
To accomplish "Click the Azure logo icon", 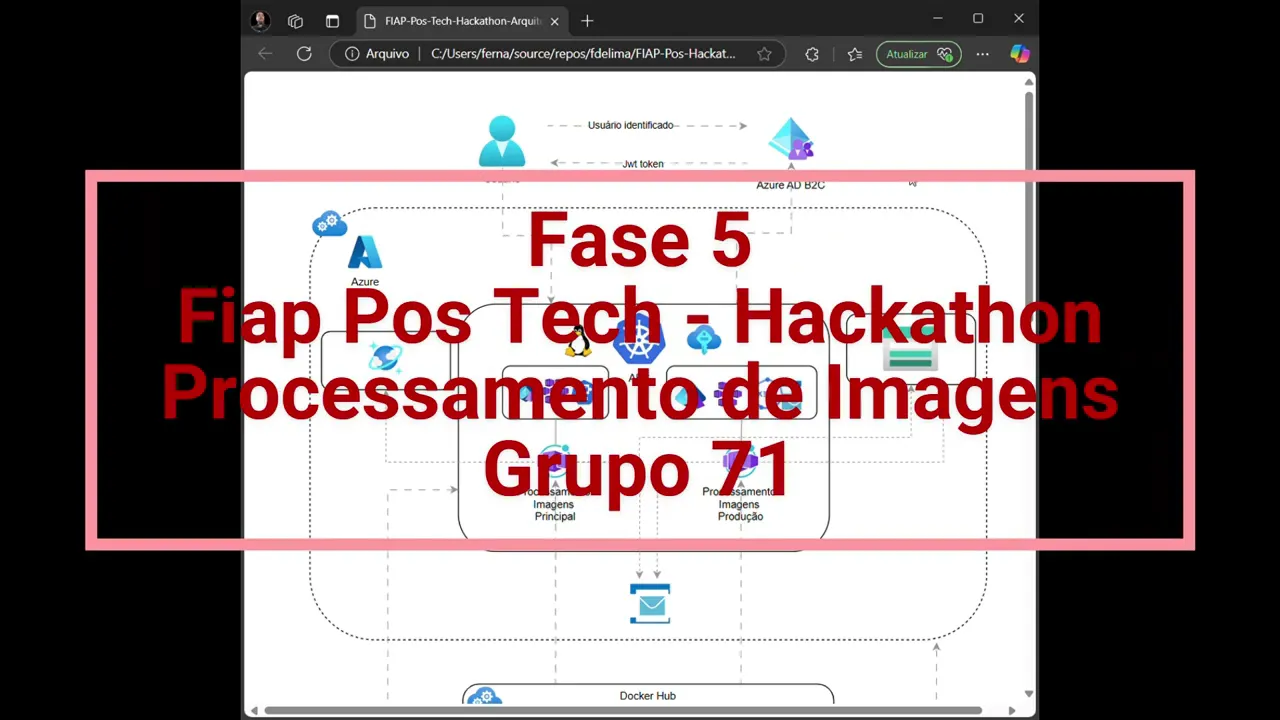I will click(x=365, y=253).
